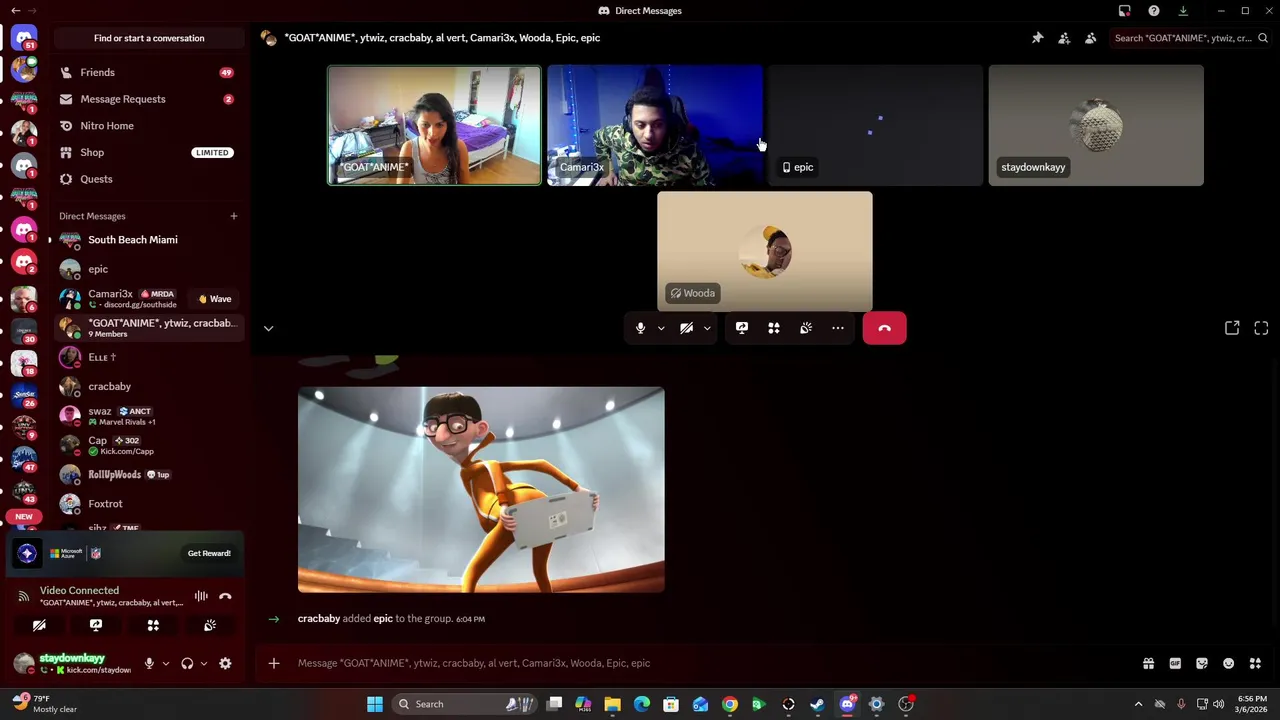
Task: Mute mic in the user panel
Action: coord(149,663)
